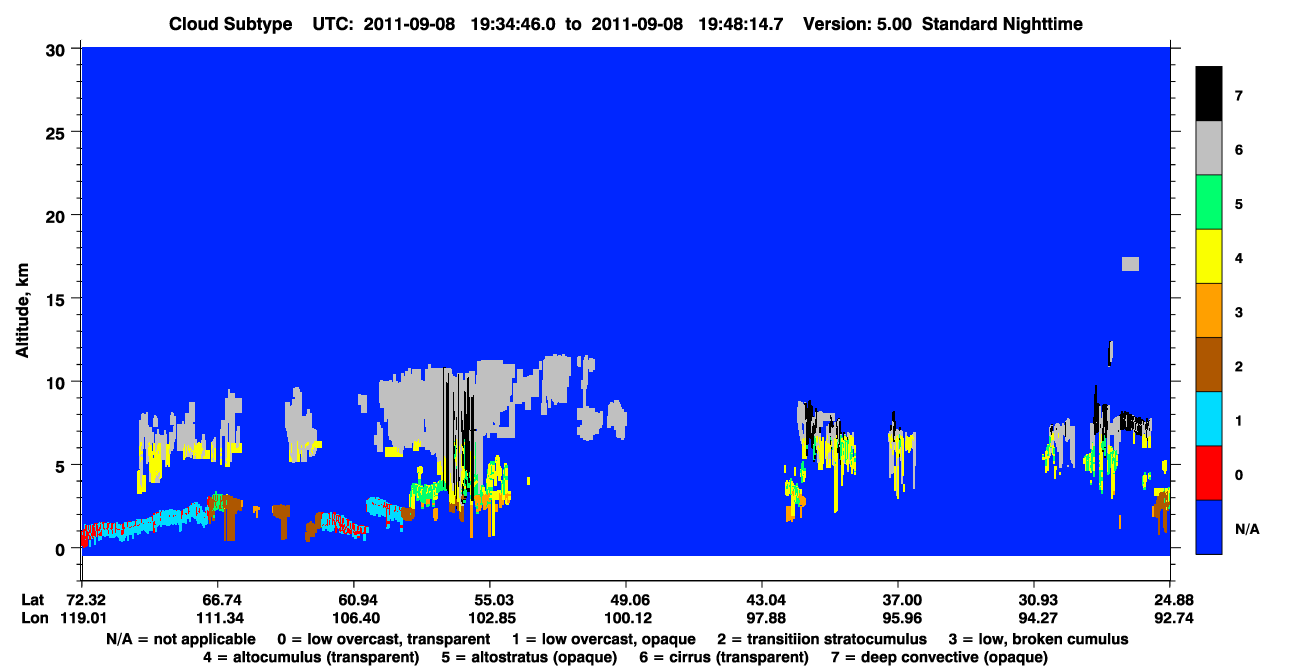This screenshot has width=1300, height=667.
Task: Click the blue N/A legend swatch
Action: coord(1208,527)
